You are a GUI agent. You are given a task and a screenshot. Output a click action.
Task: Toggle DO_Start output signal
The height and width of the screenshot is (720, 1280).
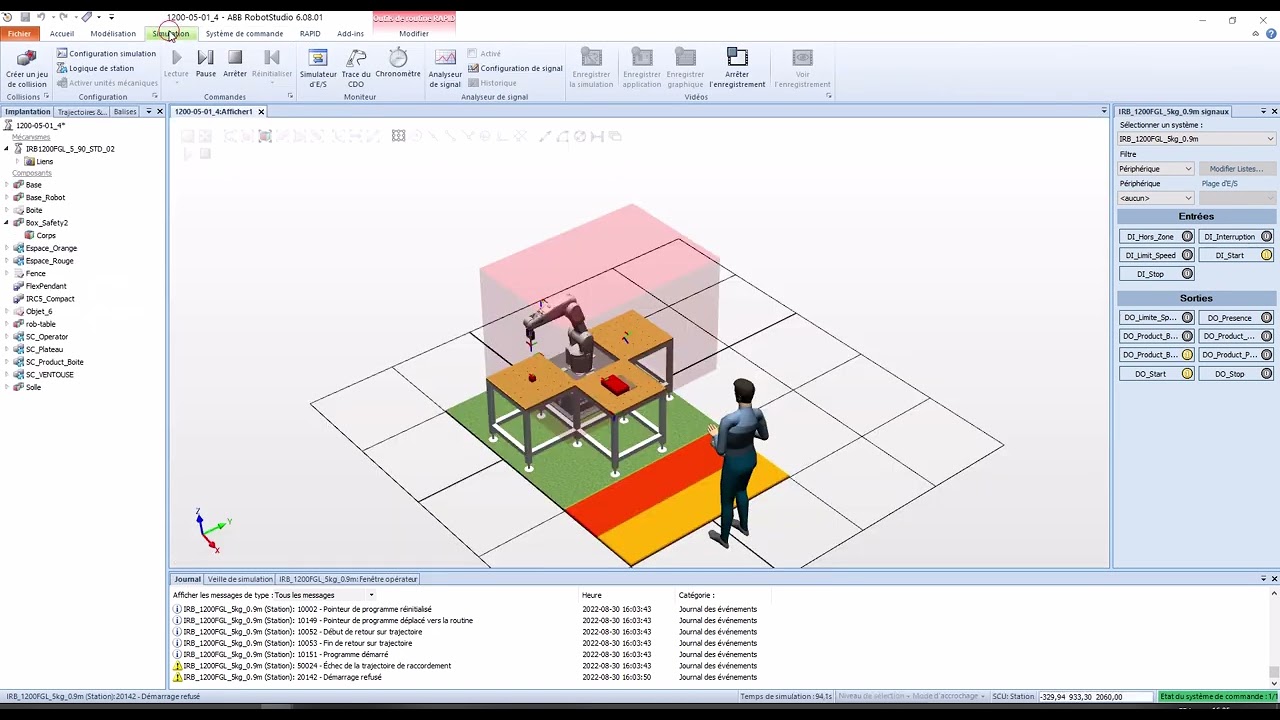click(x=1156, y=374)
